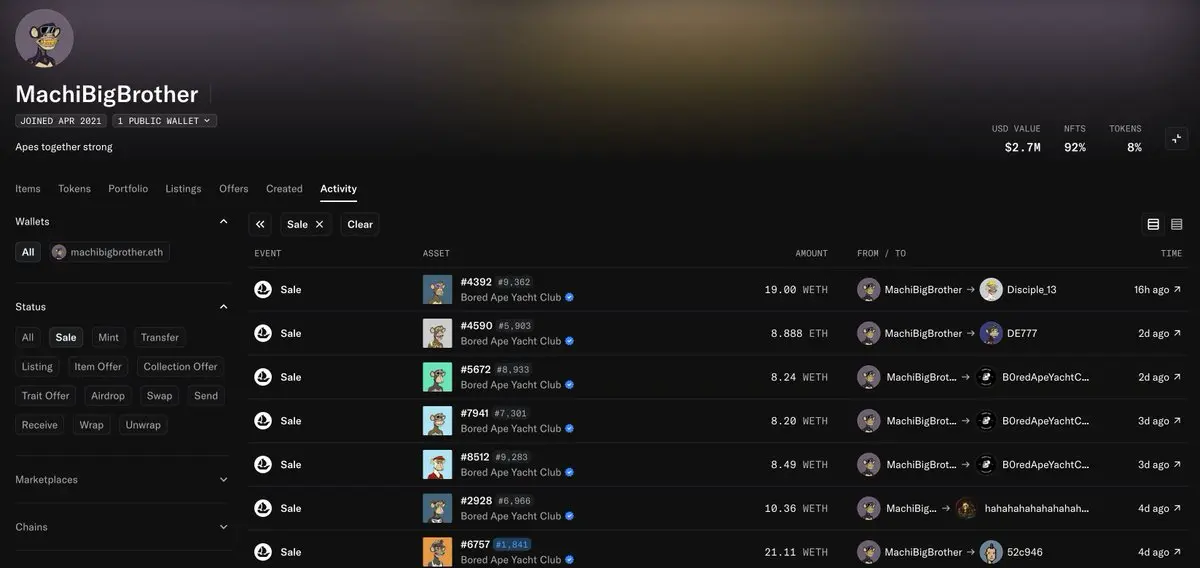Collapse the filter sidebar with double-chevron icon

[260, 224]
